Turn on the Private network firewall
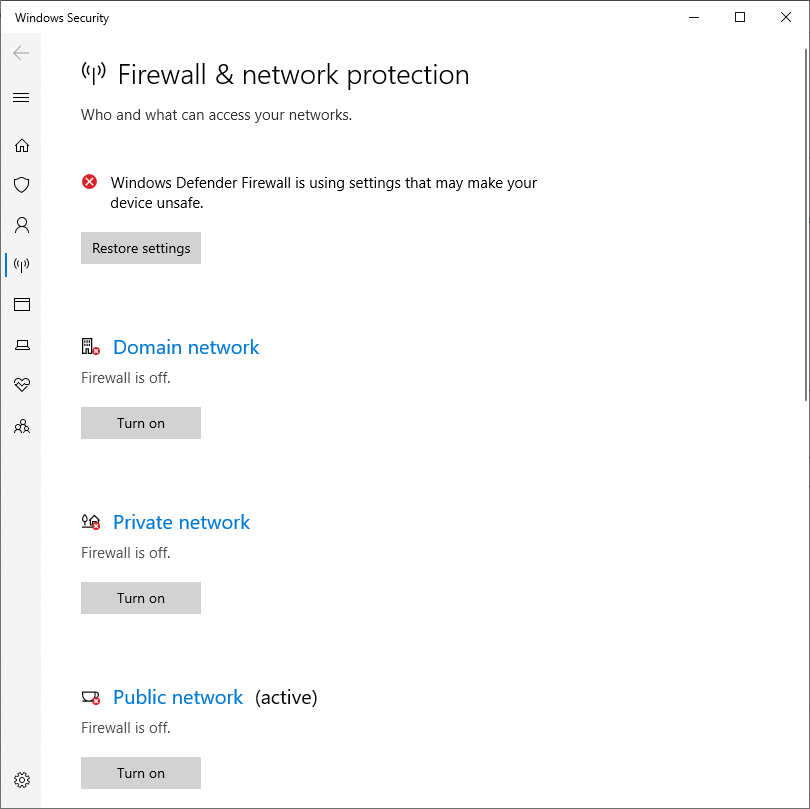Viewport: 810px width, 809px height. point(141,598)
